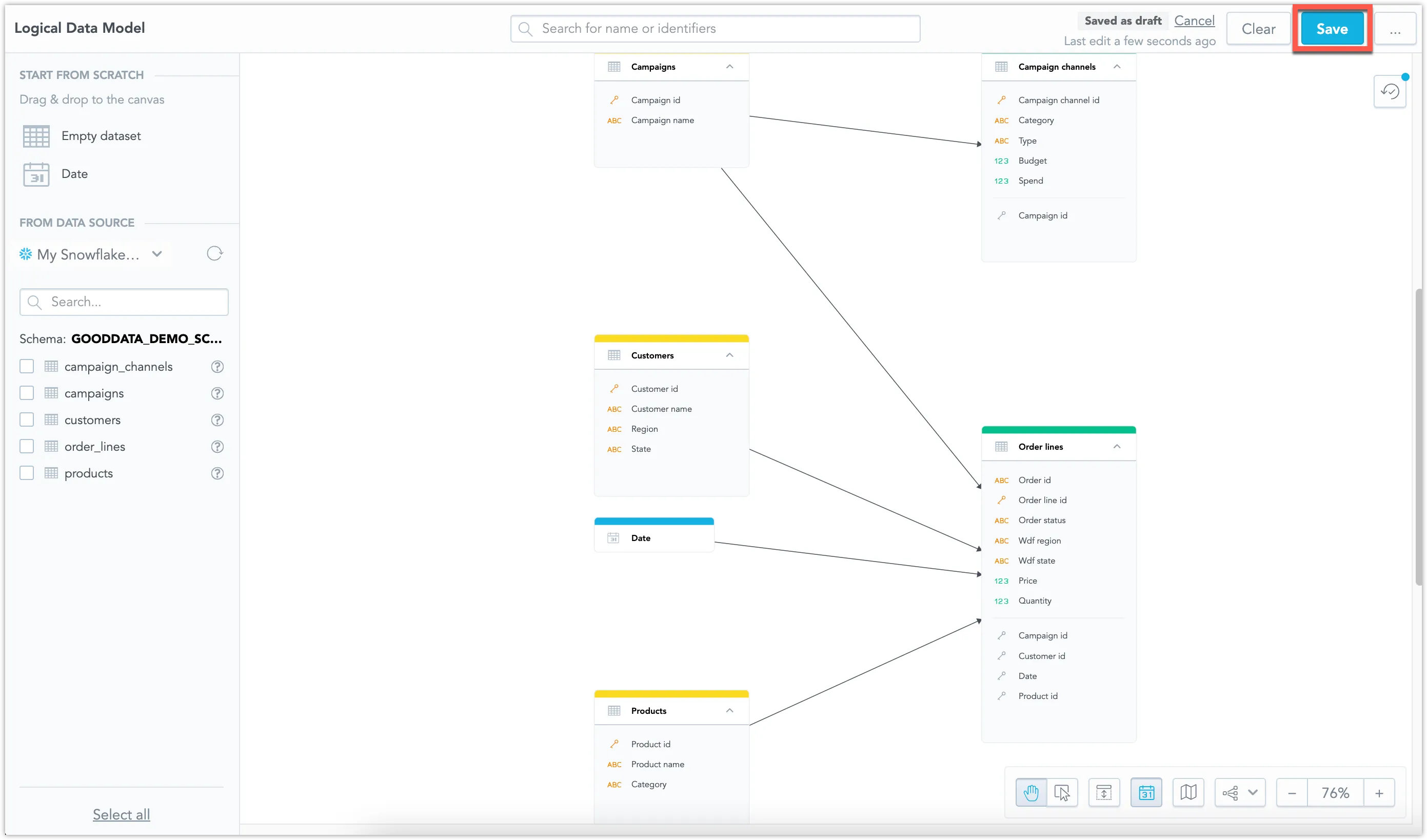Click the Logical Data Model heading
This screenshot has width=1427, height=840.
pyautogui.click(x=80, y=27)
